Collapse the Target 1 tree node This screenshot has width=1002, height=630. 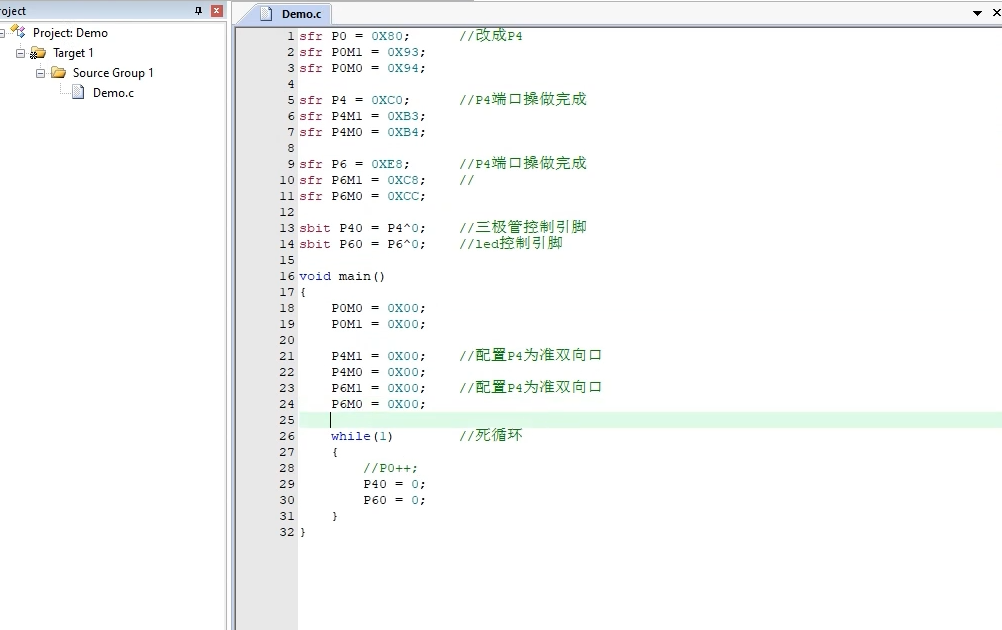tap(20, 53)
